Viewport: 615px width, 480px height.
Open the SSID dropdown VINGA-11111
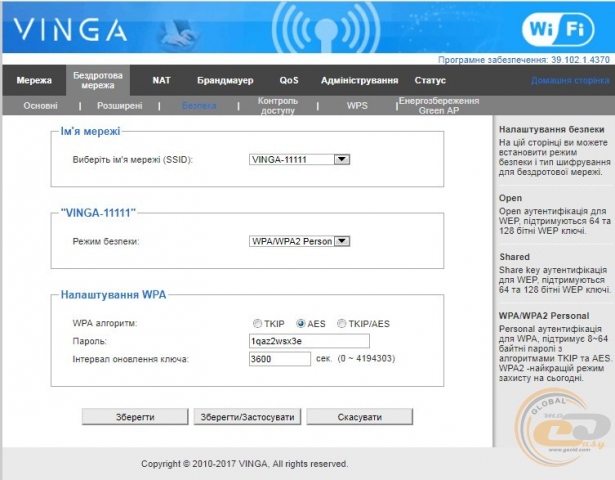[x=299, y=160]
